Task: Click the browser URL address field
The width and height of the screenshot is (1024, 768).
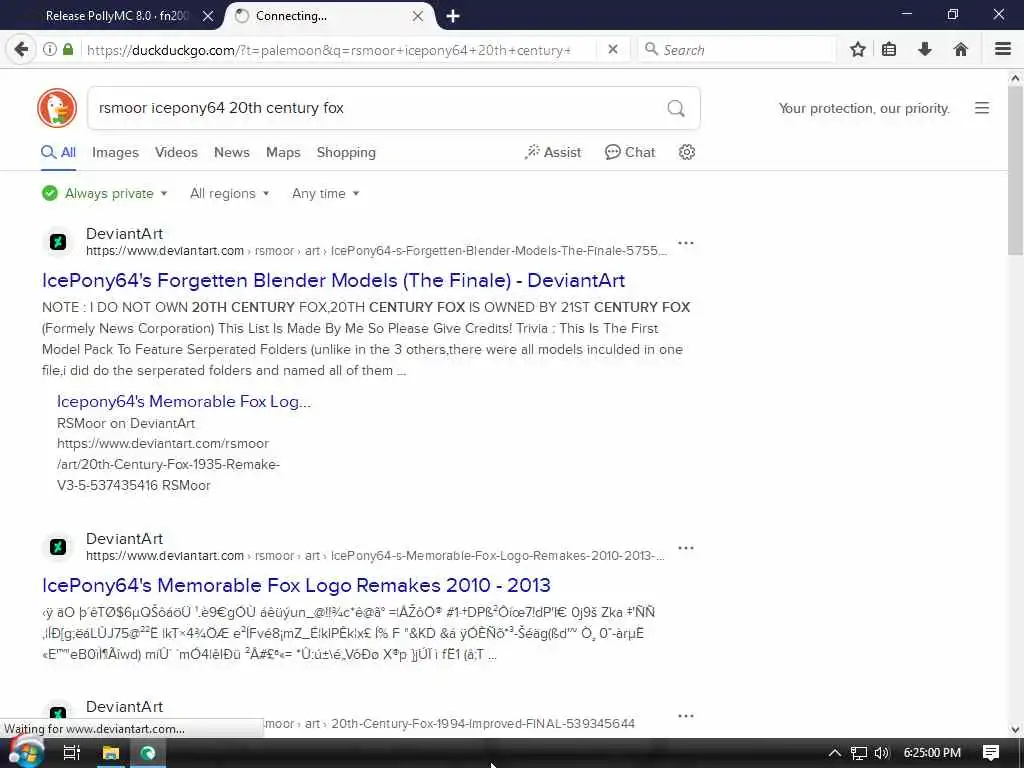Action: [x=338, y=50]
